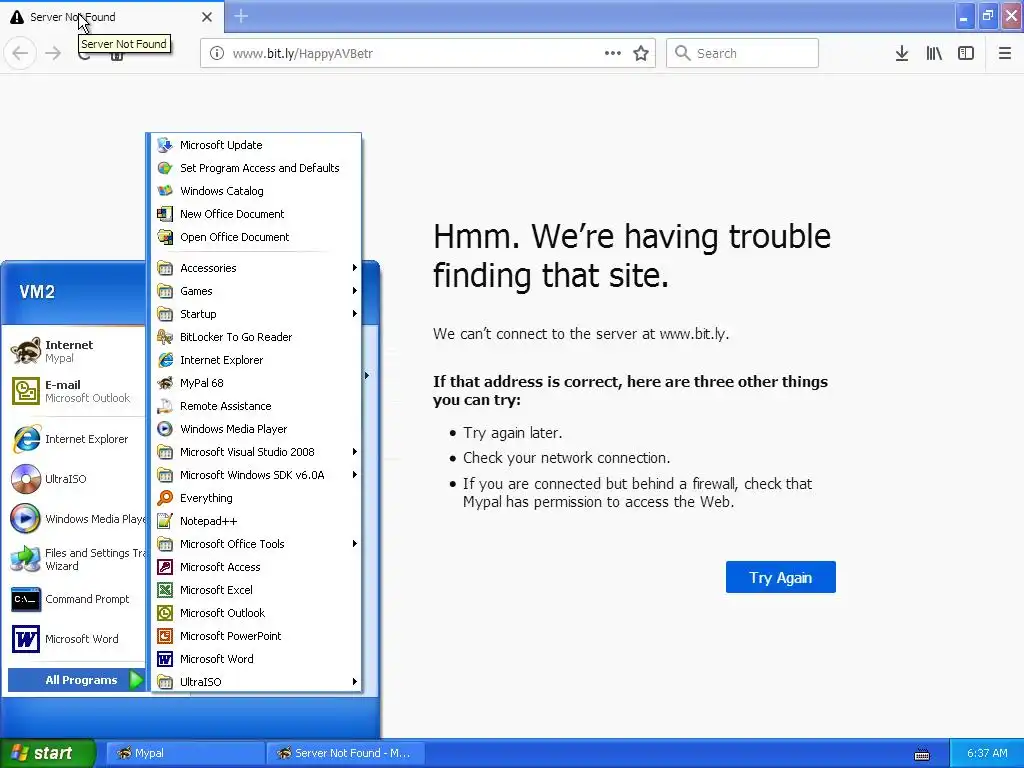Viewport: 1024px width, 768px height.
Task: Launch Microsoft Word from All Programs list
Action: pyautogui.click(x=256, y=659)
